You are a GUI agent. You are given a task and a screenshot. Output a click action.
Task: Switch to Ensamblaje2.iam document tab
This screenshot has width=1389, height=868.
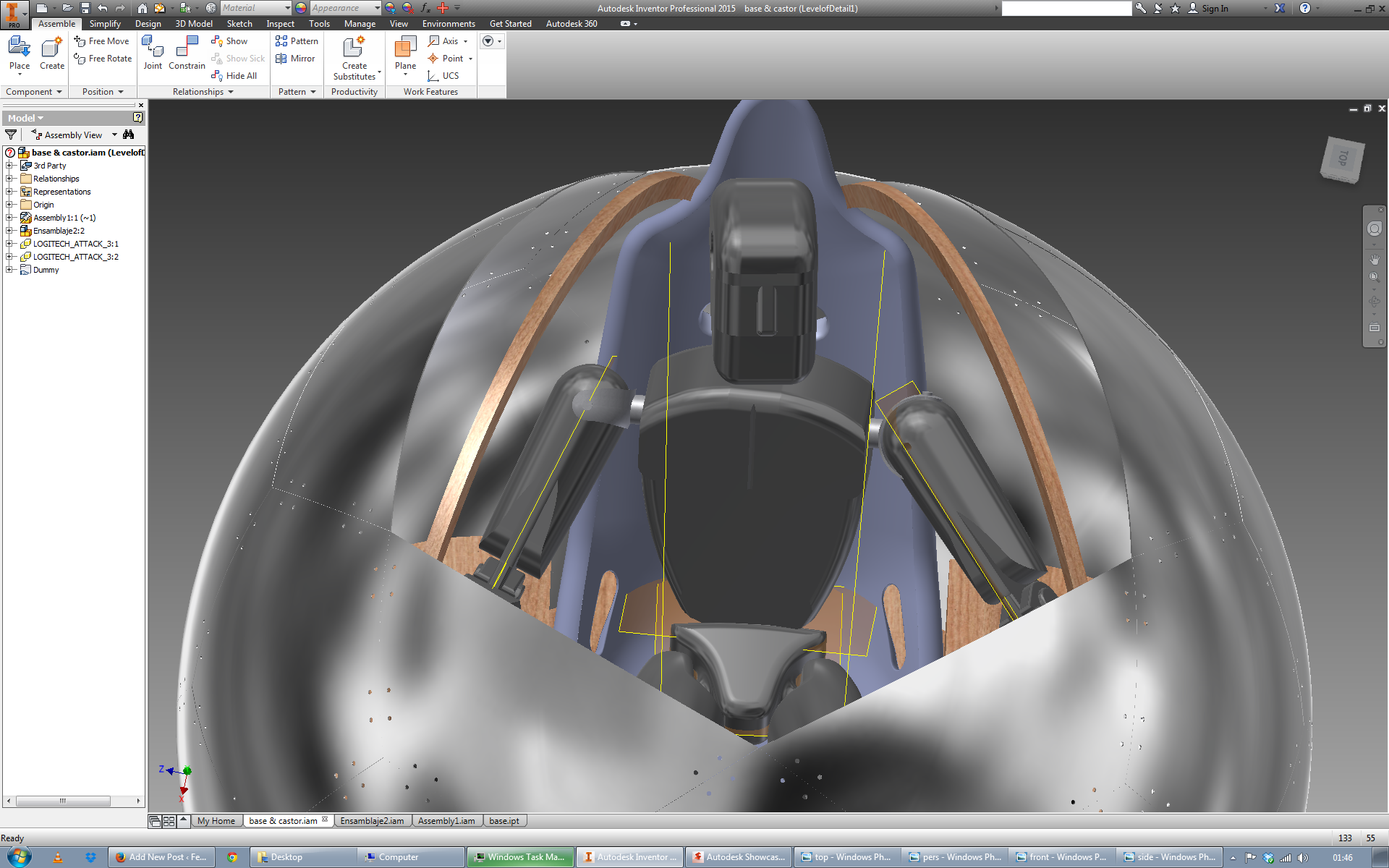point(372,821)
